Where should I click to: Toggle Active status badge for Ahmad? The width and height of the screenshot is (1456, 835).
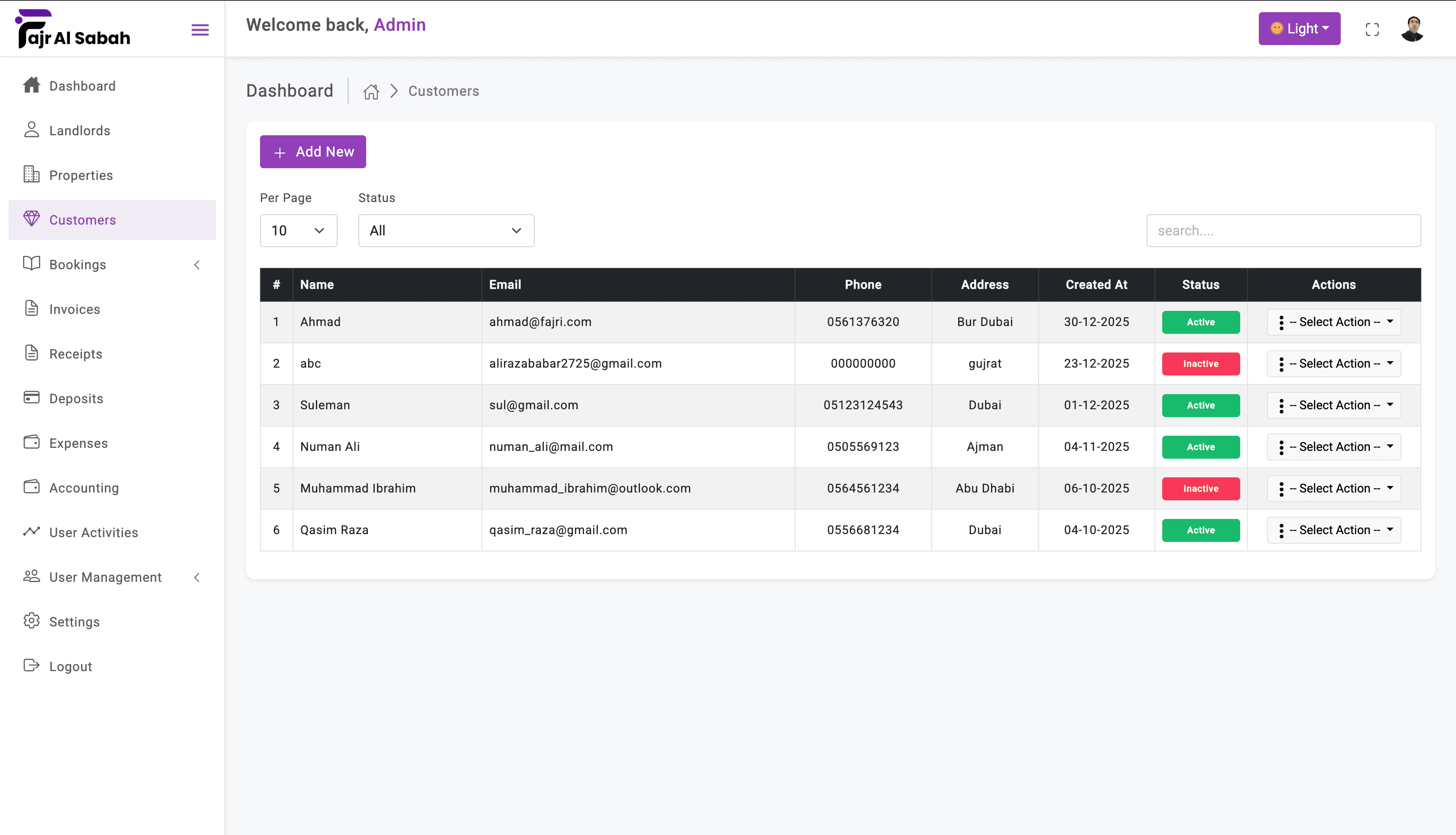click(x=1200, y=322)
